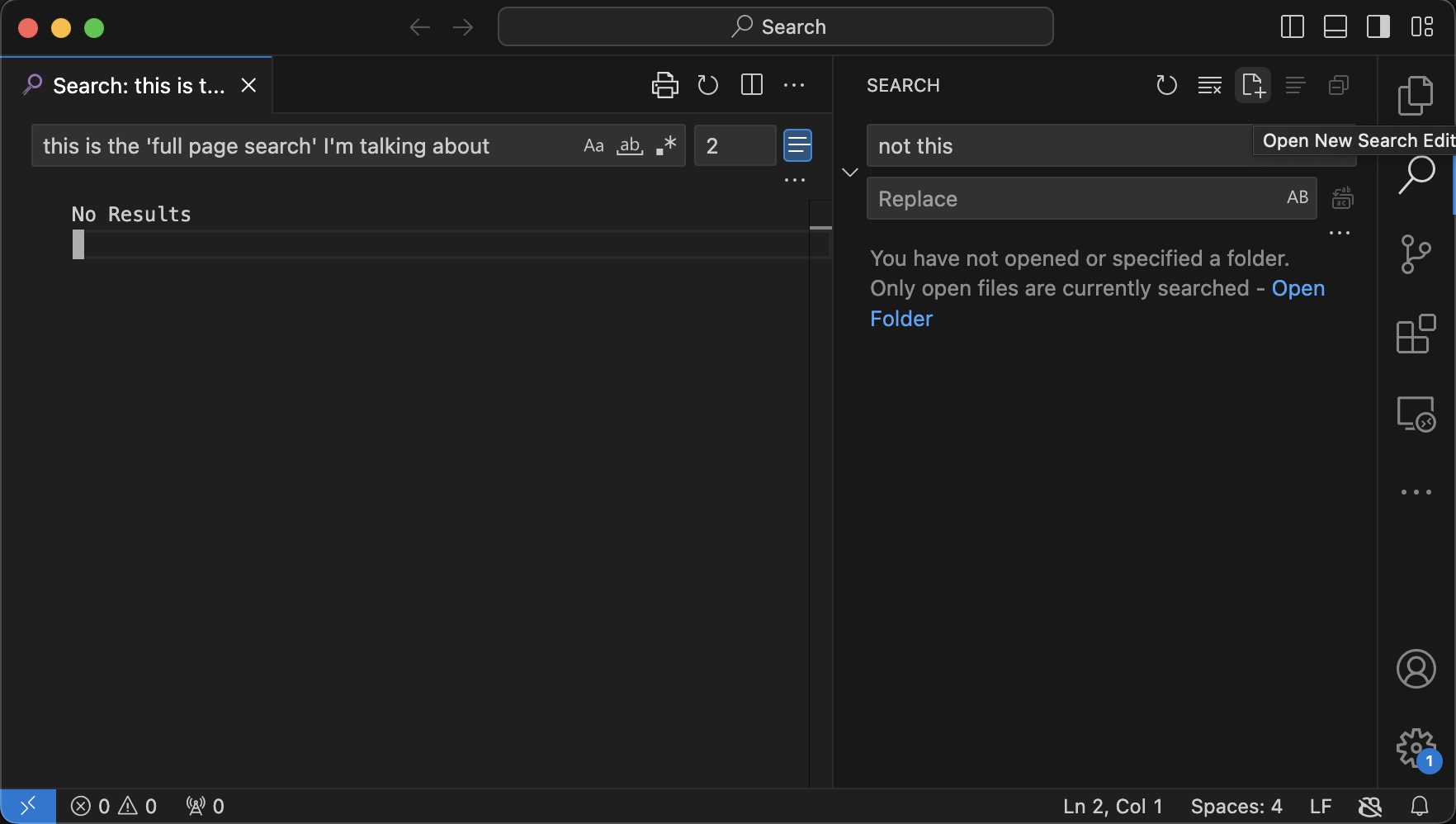Screen dimensions: 1456x824
Task: Click the 'Open Folder' link
Action: click(901, 319)
